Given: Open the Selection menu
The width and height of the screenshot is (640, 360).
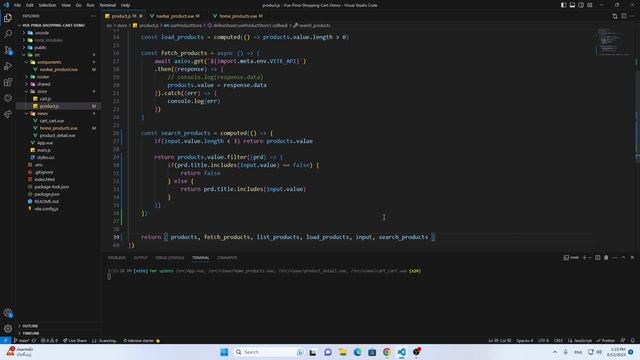Looking at the screenshot, I should pyautogui.click(x=47, y=5).
